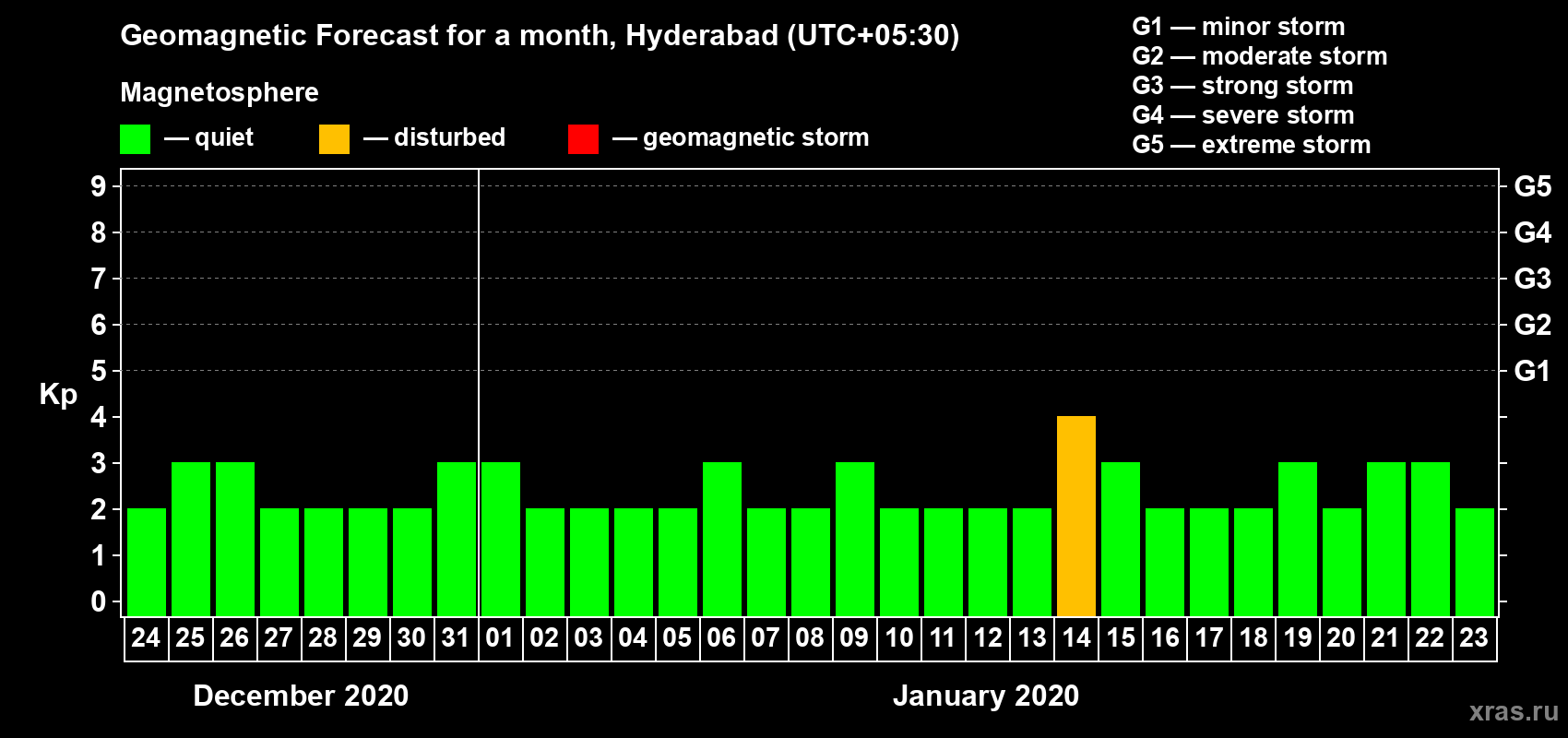Click the G3 right-axis label
Image resolution: width=1568 pixels, height=738 pixels.
pos(1532,279)
